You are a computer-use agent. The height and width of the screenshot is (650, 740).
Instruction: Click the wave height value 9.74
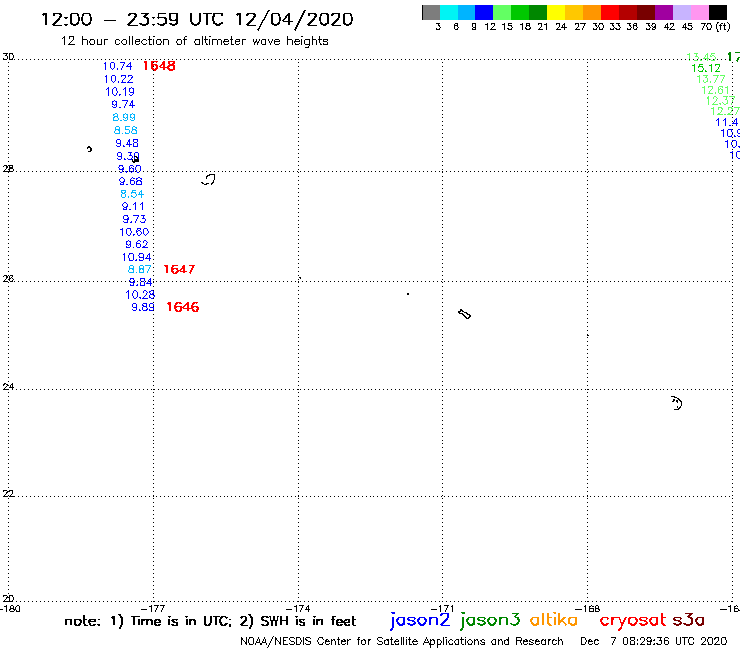pyautogui.click(x=123, y=104)
